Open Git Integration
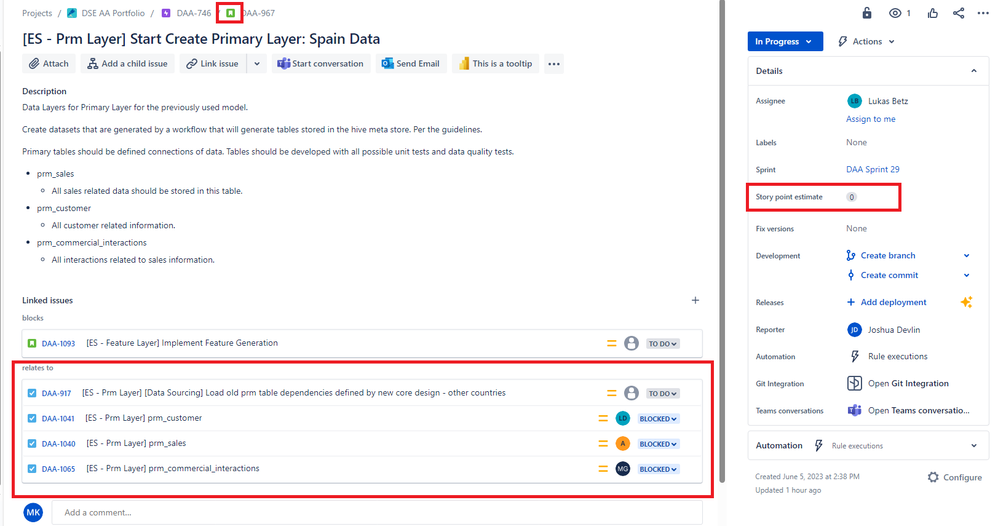This screenshot has width=998, height=526. [x=908, y=383]
